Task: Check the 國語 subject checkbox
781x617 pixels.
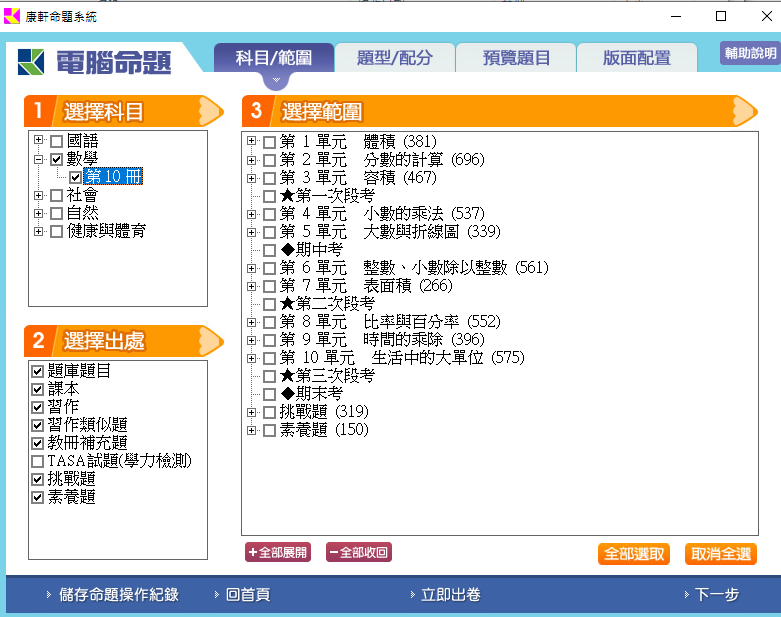Action: pyautogui.click(x=56, y=141)
